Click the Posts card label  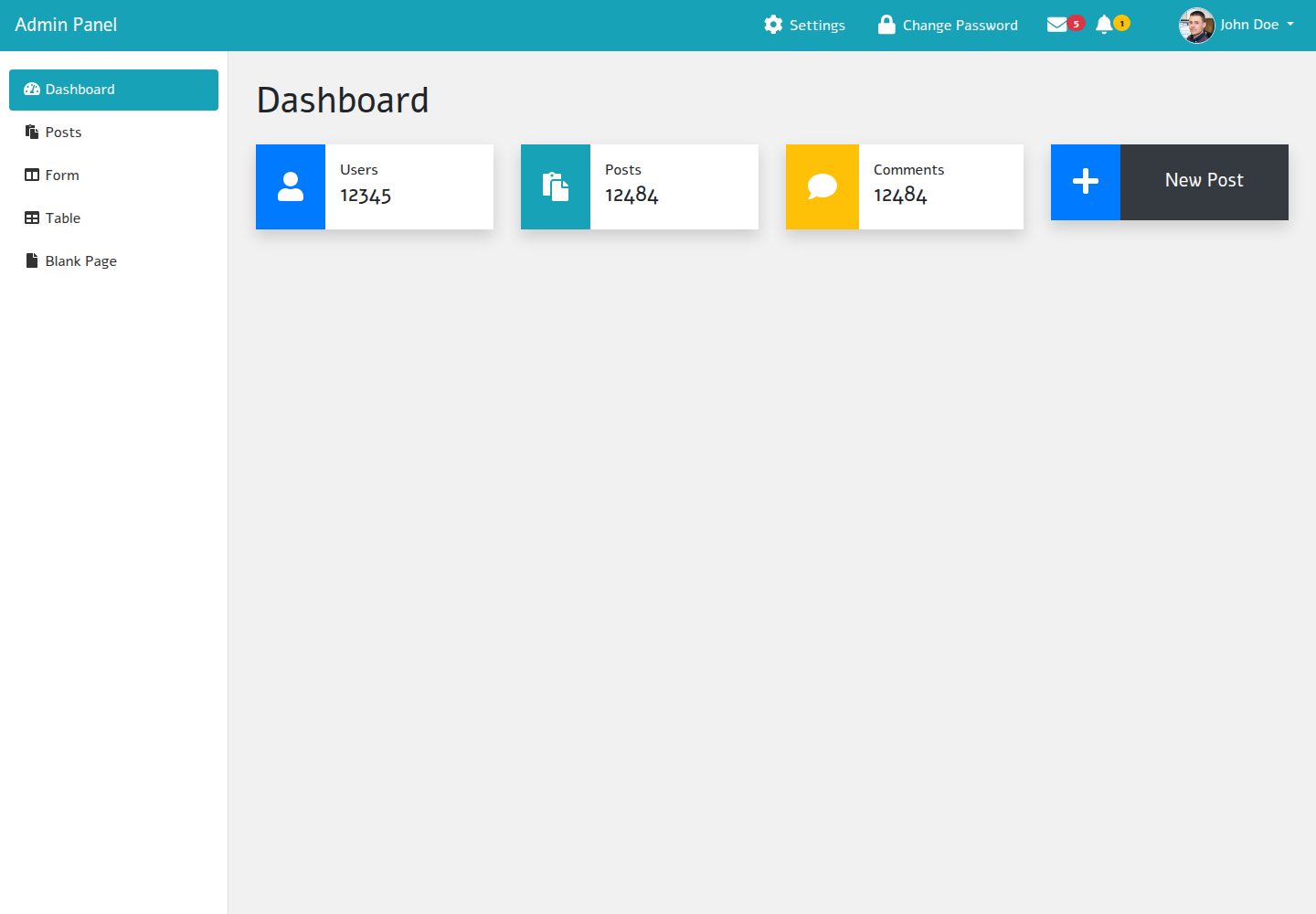tap(623, 170)
